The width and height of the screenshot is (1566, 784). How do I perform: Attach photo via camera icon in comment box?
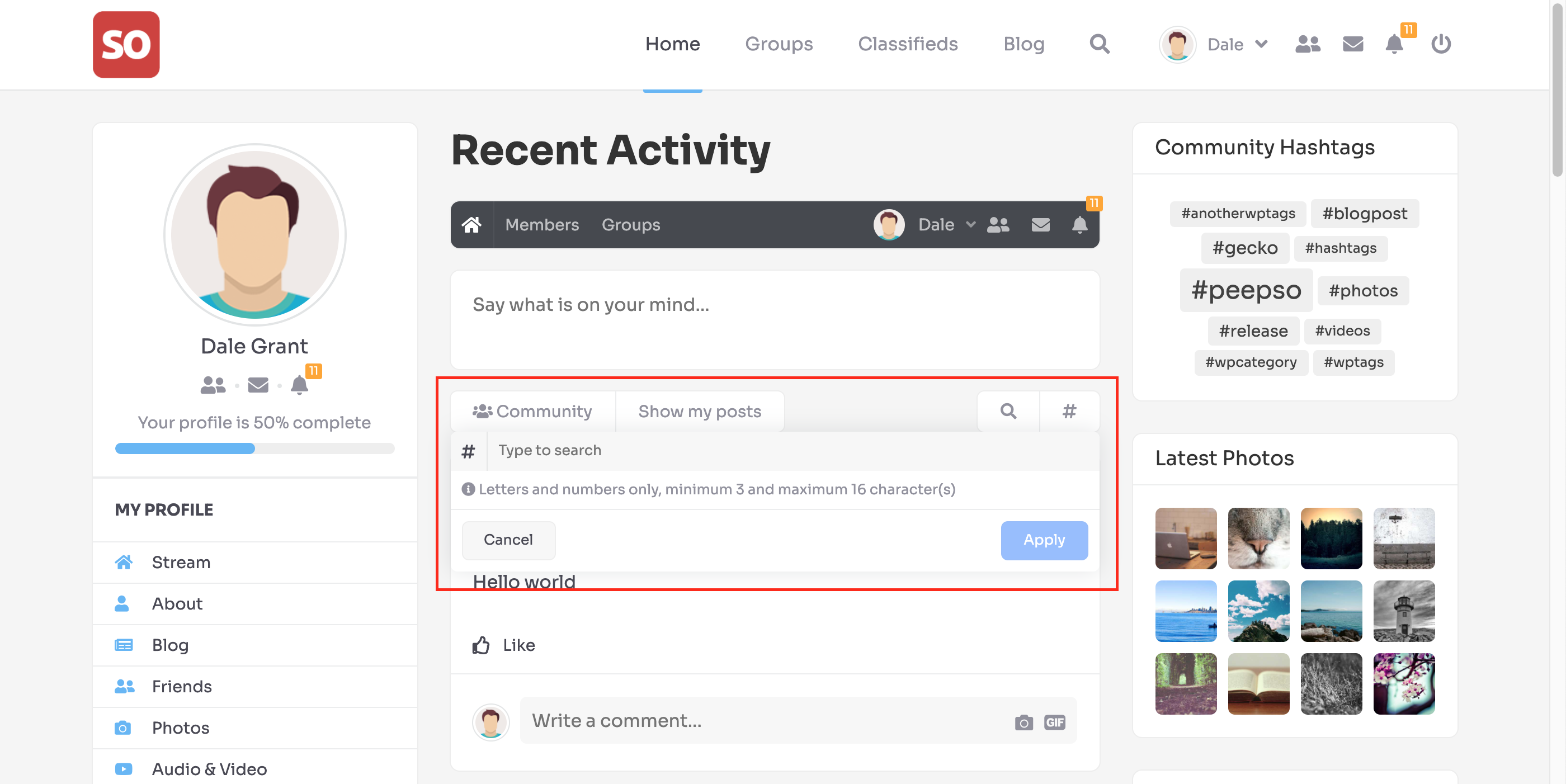tap(1023, 722)
